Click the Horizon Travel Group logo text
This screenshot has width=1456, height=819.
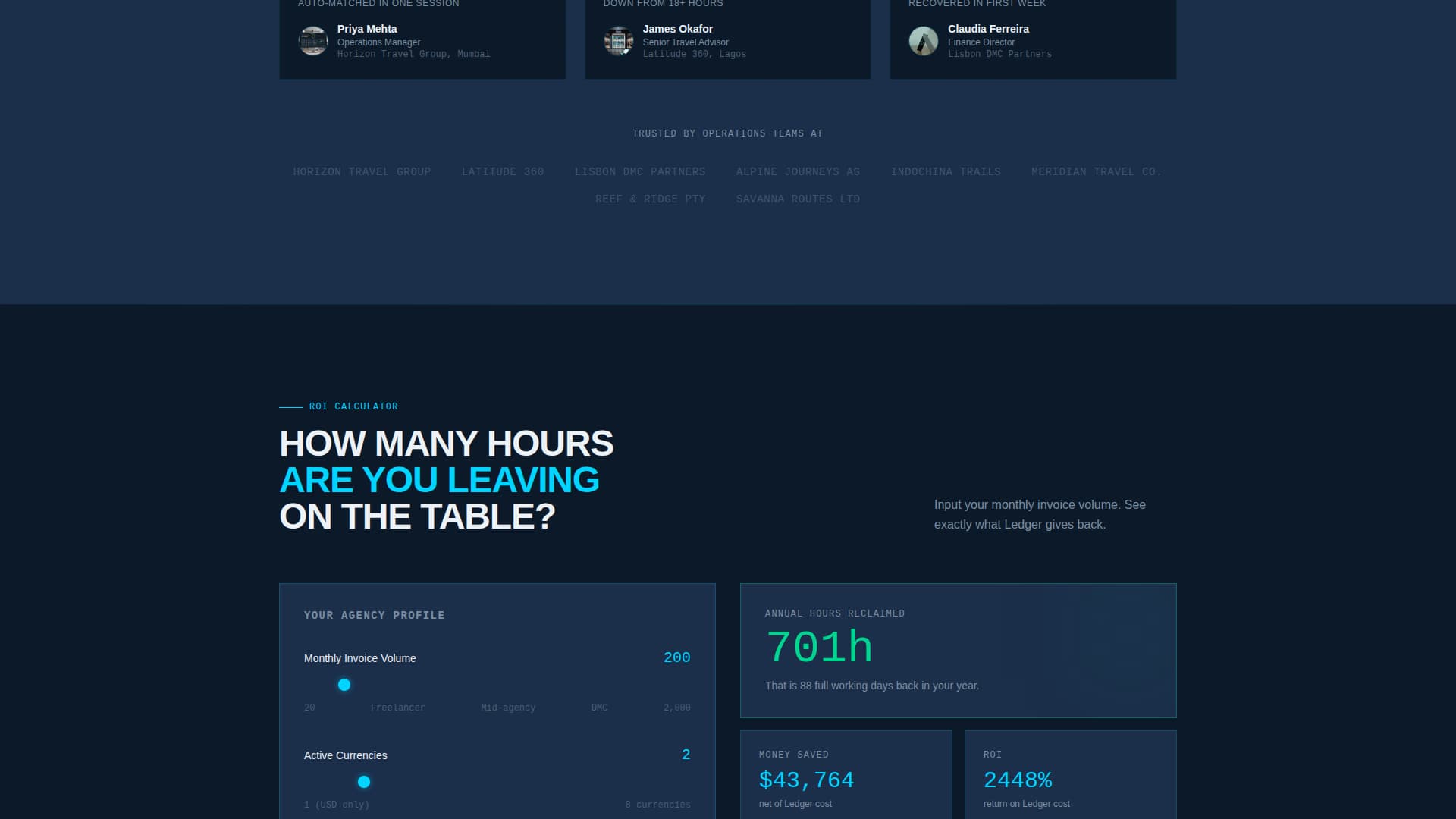(x=362, y=172)
